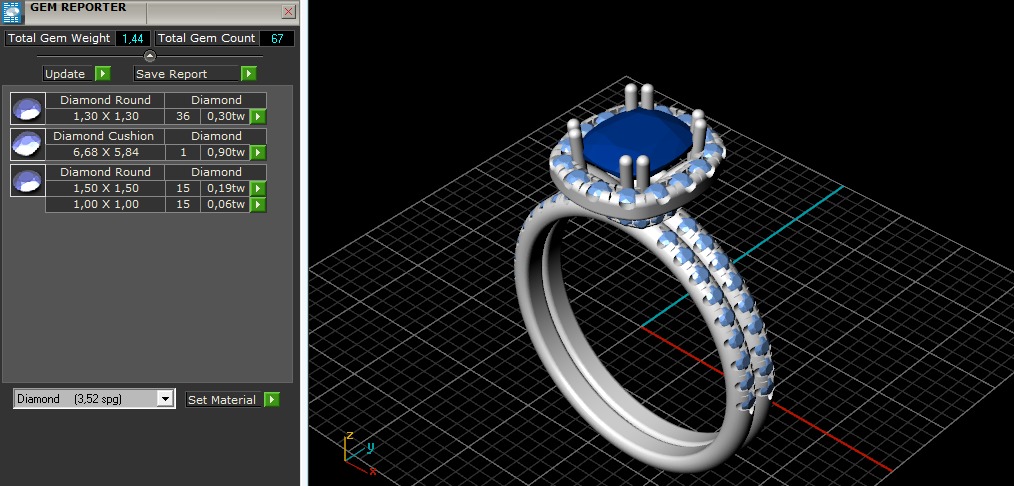The height and width of the screenshot is (486, 1014).
Task: Select the Total Gem Count value 67
Action: point(277,39)
